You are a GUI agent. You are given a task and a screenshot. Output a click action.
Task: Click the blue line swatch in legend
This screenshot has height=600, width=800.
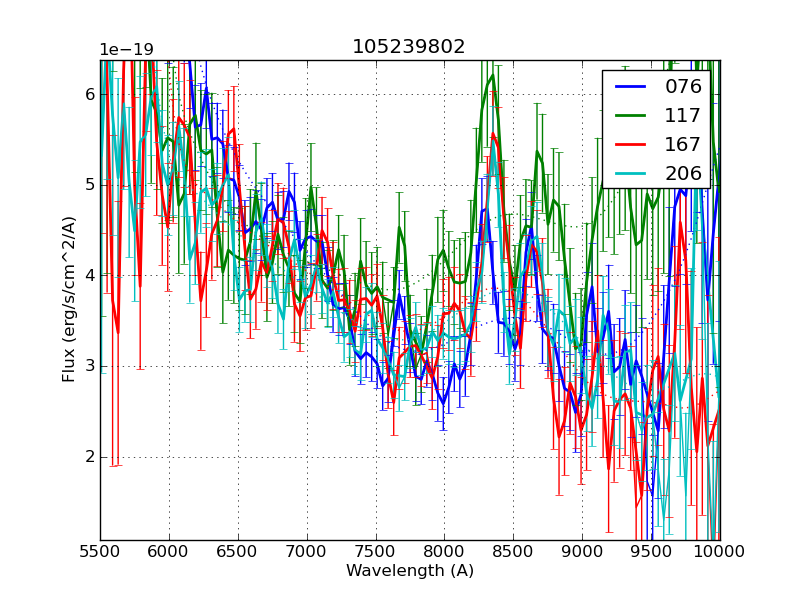point(630,87)
